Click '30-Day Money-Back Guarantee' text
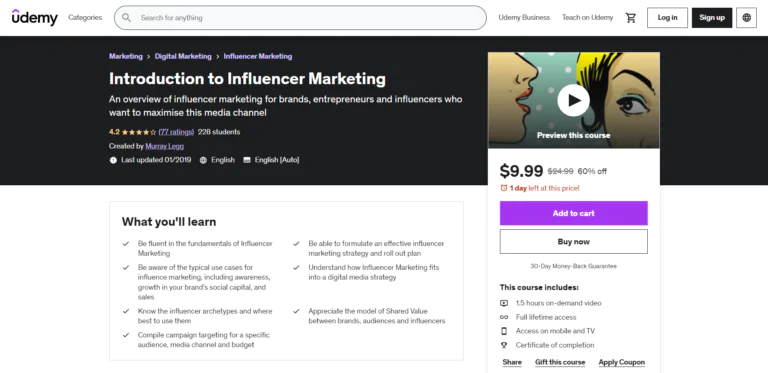 tap(574, 266)
